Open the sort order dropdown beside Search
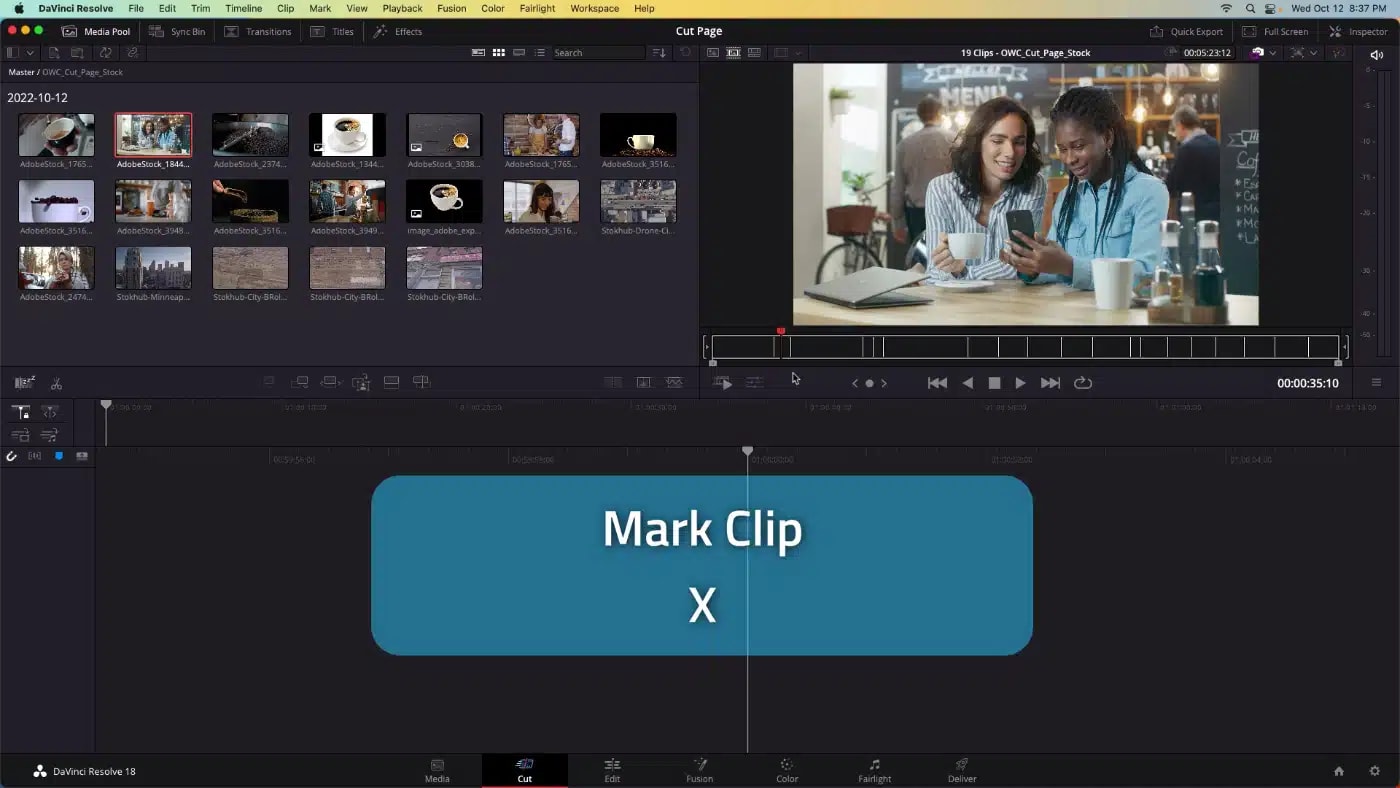The height and width of the screenshot is (788, 1400). [x=658, y=52]
